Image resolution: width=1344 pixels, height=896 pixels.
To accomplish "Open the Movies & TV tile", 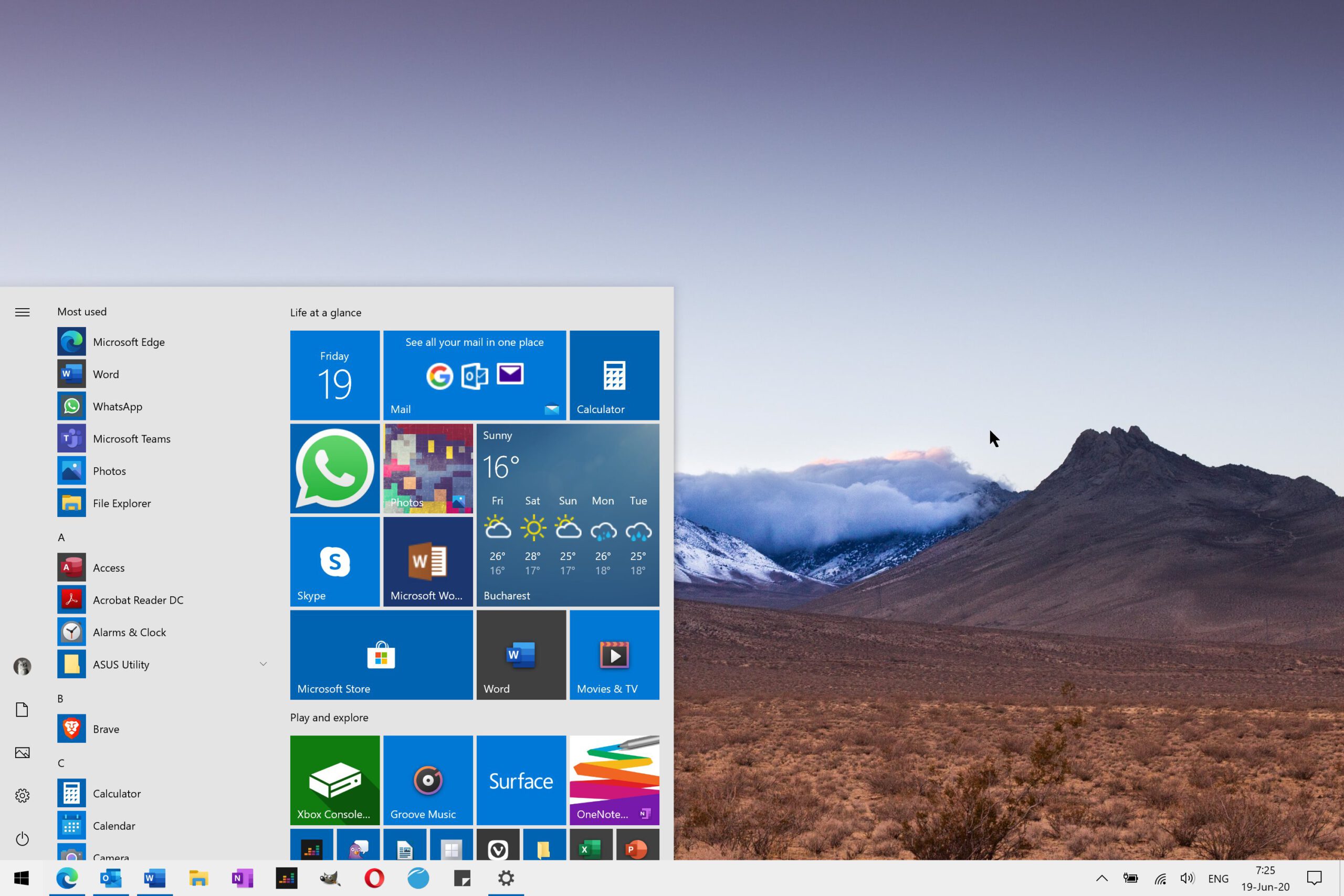I will 614,655.
